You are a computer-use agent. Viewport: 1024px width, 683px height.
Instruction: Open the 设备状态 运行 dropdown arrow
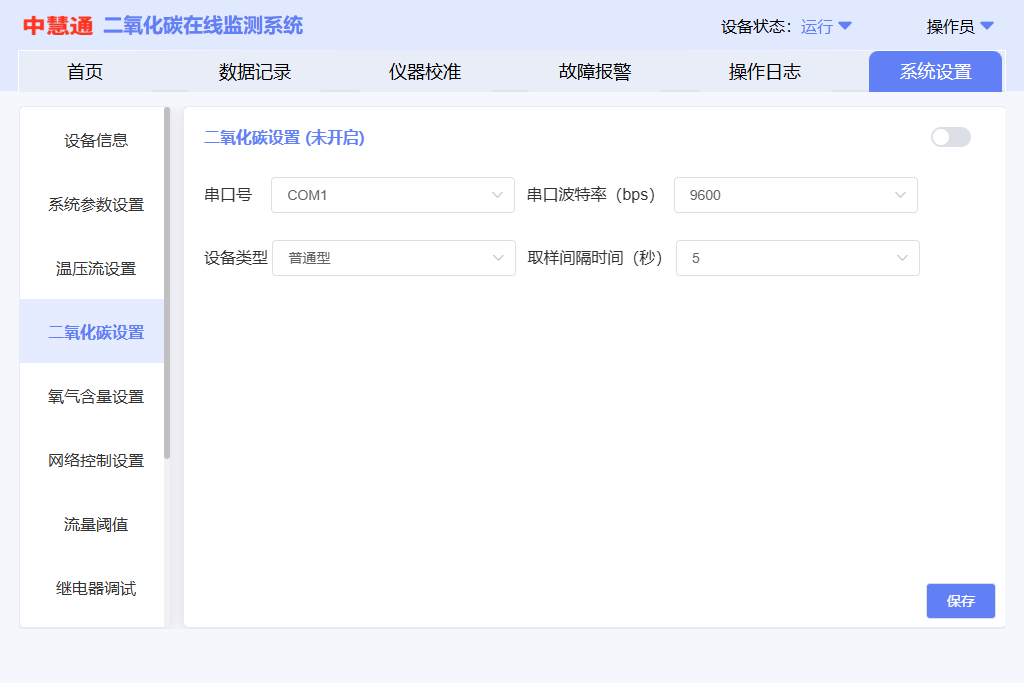click(845, 26)
